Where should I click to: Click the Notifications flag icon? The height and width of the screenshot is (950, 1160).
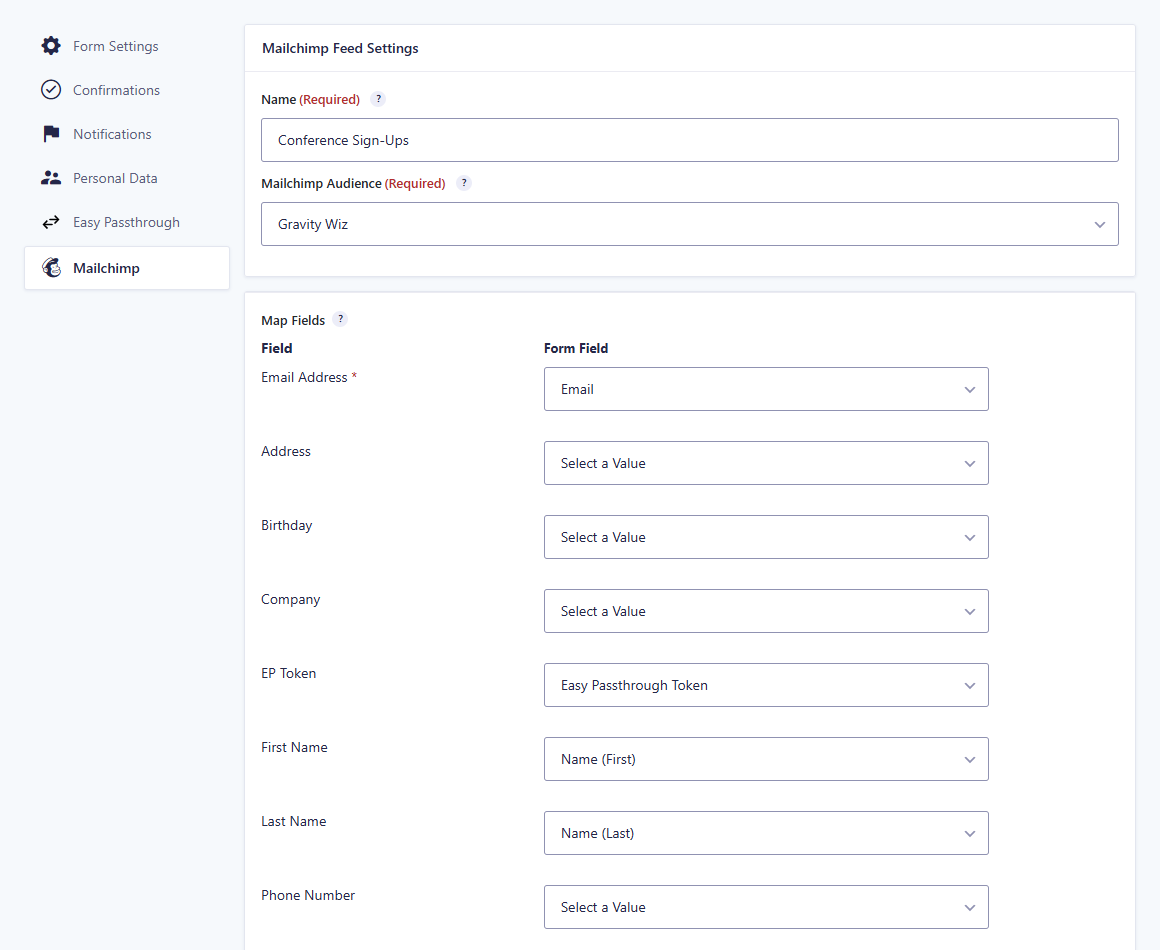pyautogui.click(x=51, y=134)
